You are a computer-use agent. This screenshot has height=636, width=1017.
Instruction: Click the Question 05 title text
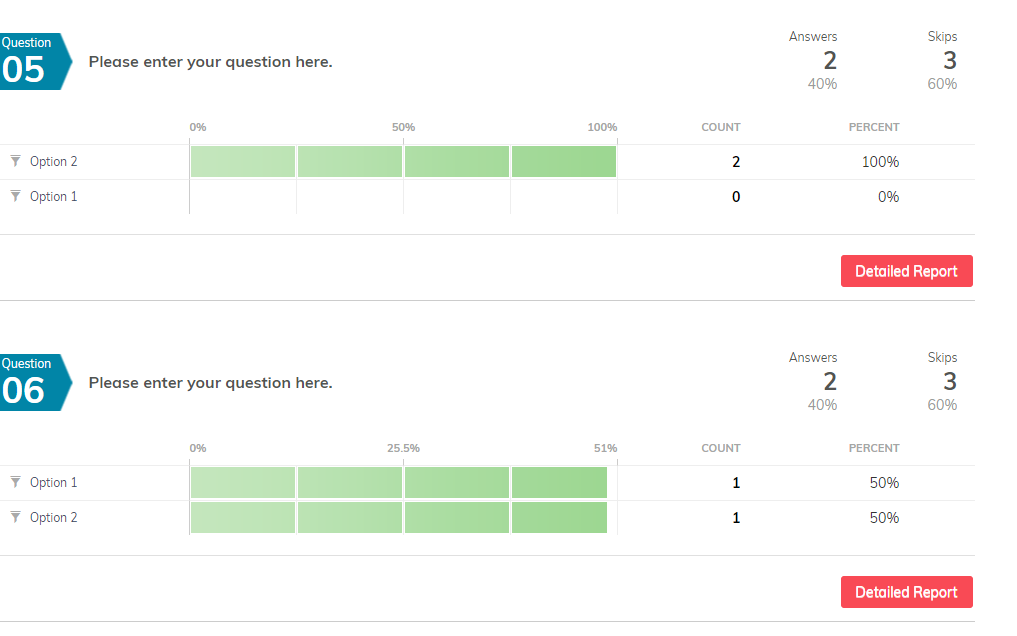click(x=210, y=62)
